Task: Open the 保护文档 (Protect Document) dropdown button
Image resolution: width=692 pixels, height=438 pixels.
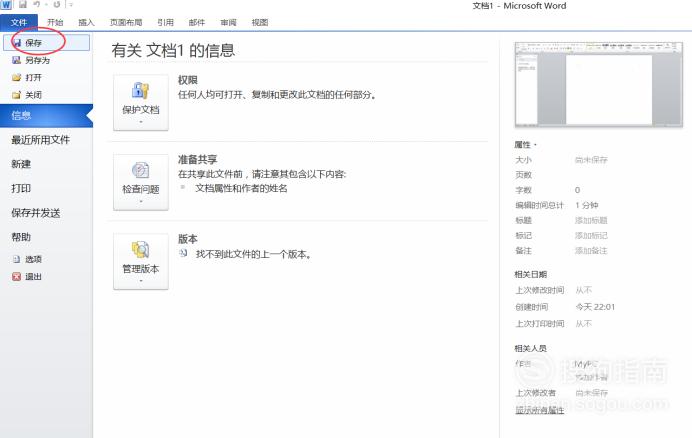Action: coord(141,102)
